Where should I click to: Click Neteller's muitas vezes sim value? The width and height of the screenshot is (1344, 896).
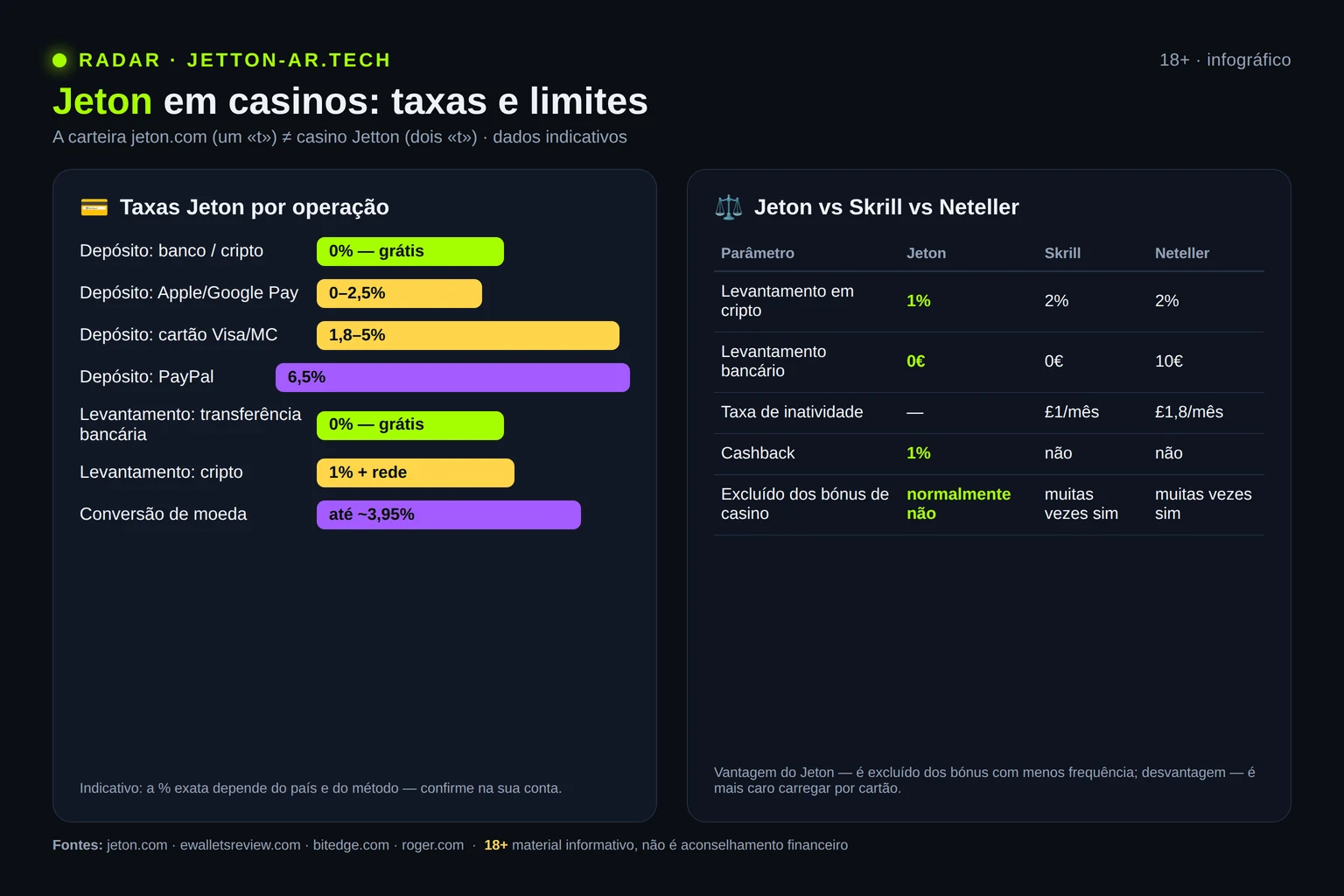point(1203,504)
